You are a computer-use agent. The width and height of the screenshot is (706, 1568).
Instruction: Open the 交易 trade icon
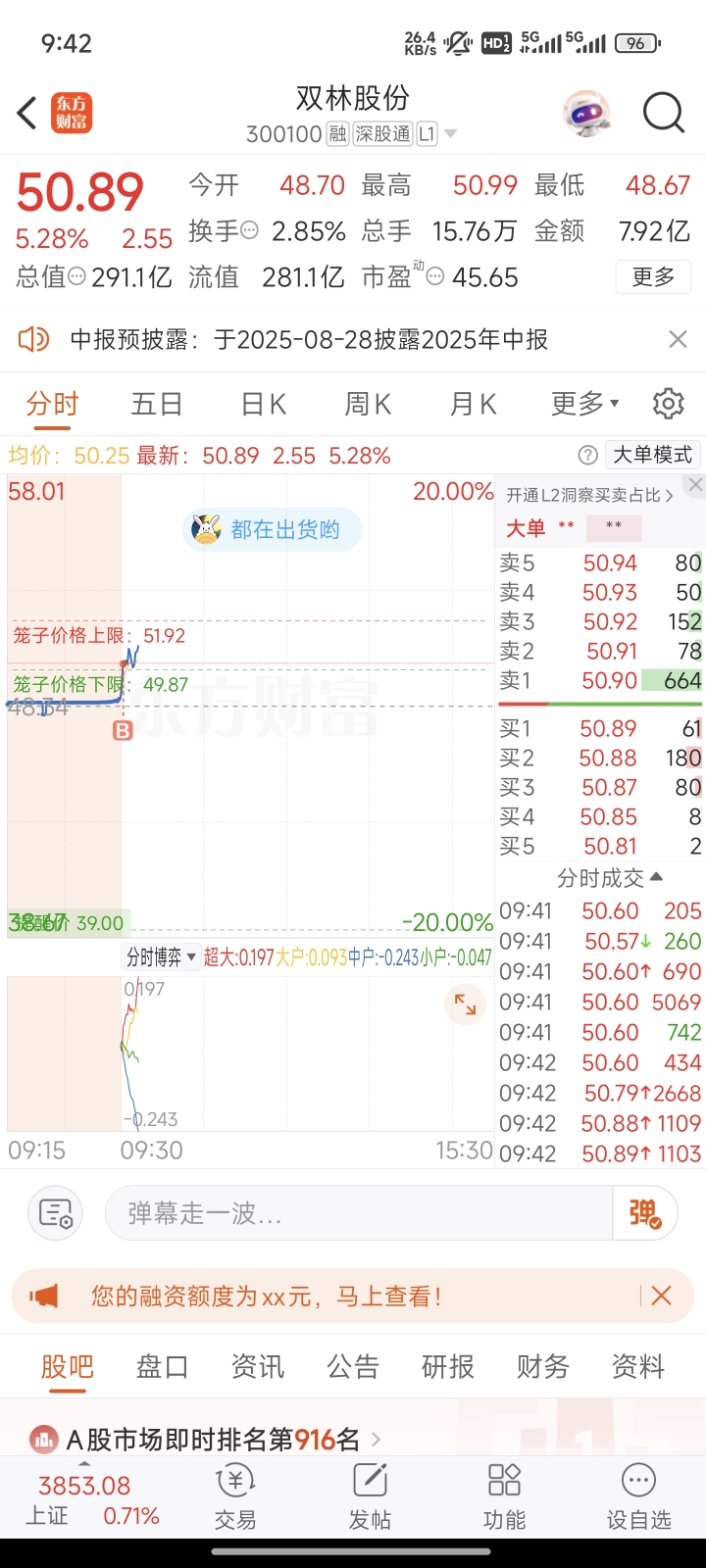tap(235, 1496)
